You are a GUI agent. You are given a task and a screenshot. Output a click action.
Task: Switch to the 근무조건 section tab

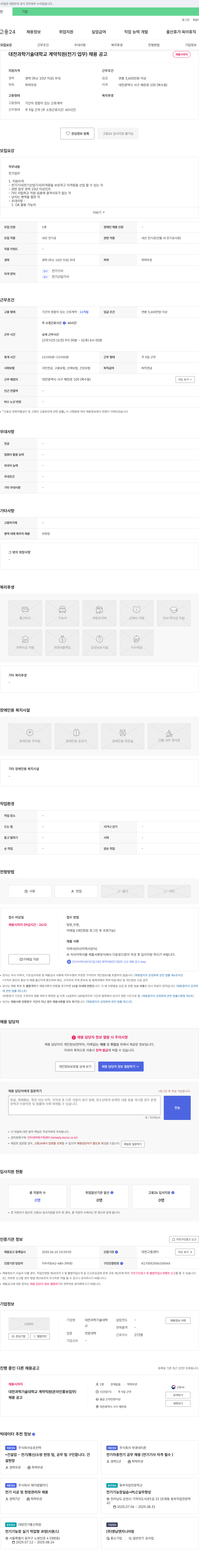[x=43, y=45]
